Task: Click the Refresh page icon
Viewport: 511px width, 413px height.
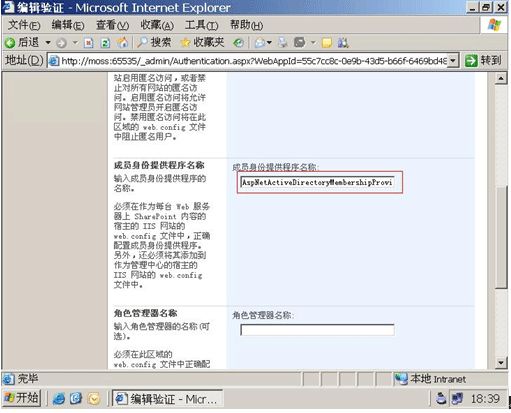Action: point(105,43)
